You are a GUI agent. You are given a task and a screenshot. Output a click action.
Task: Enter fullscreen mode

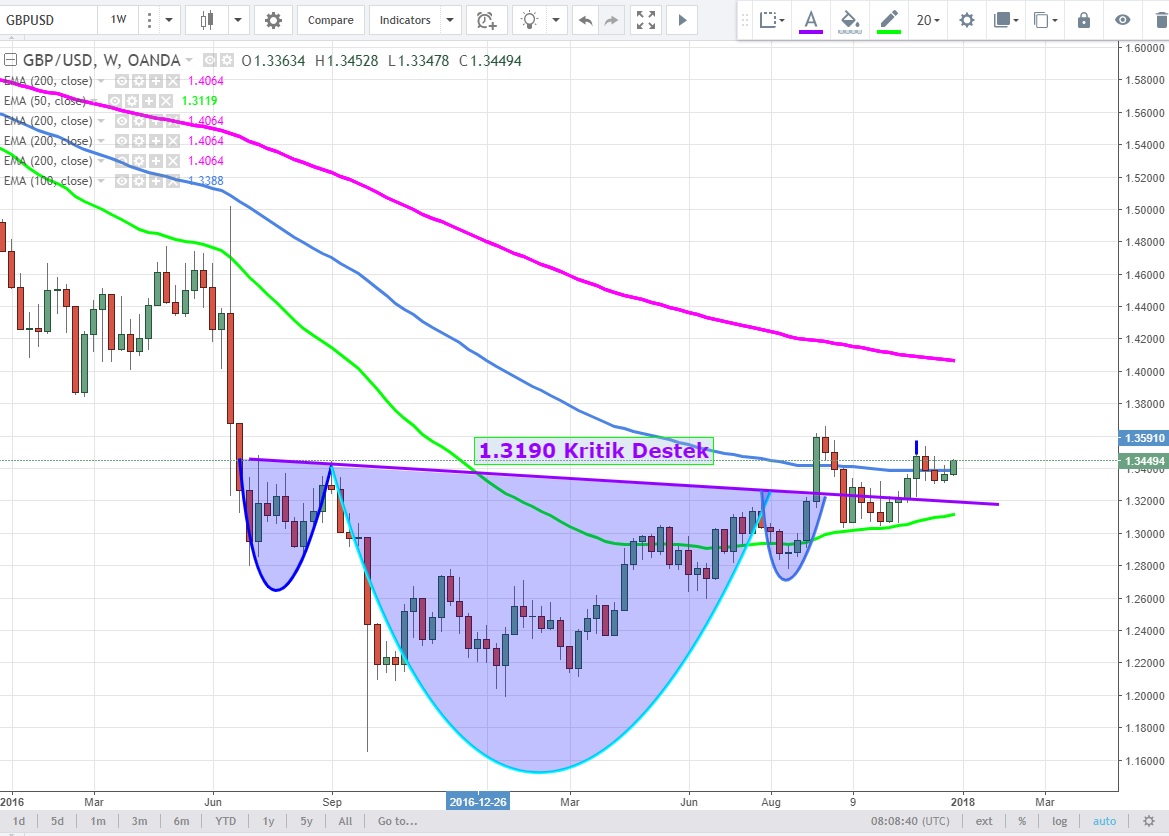coord(646,20)
